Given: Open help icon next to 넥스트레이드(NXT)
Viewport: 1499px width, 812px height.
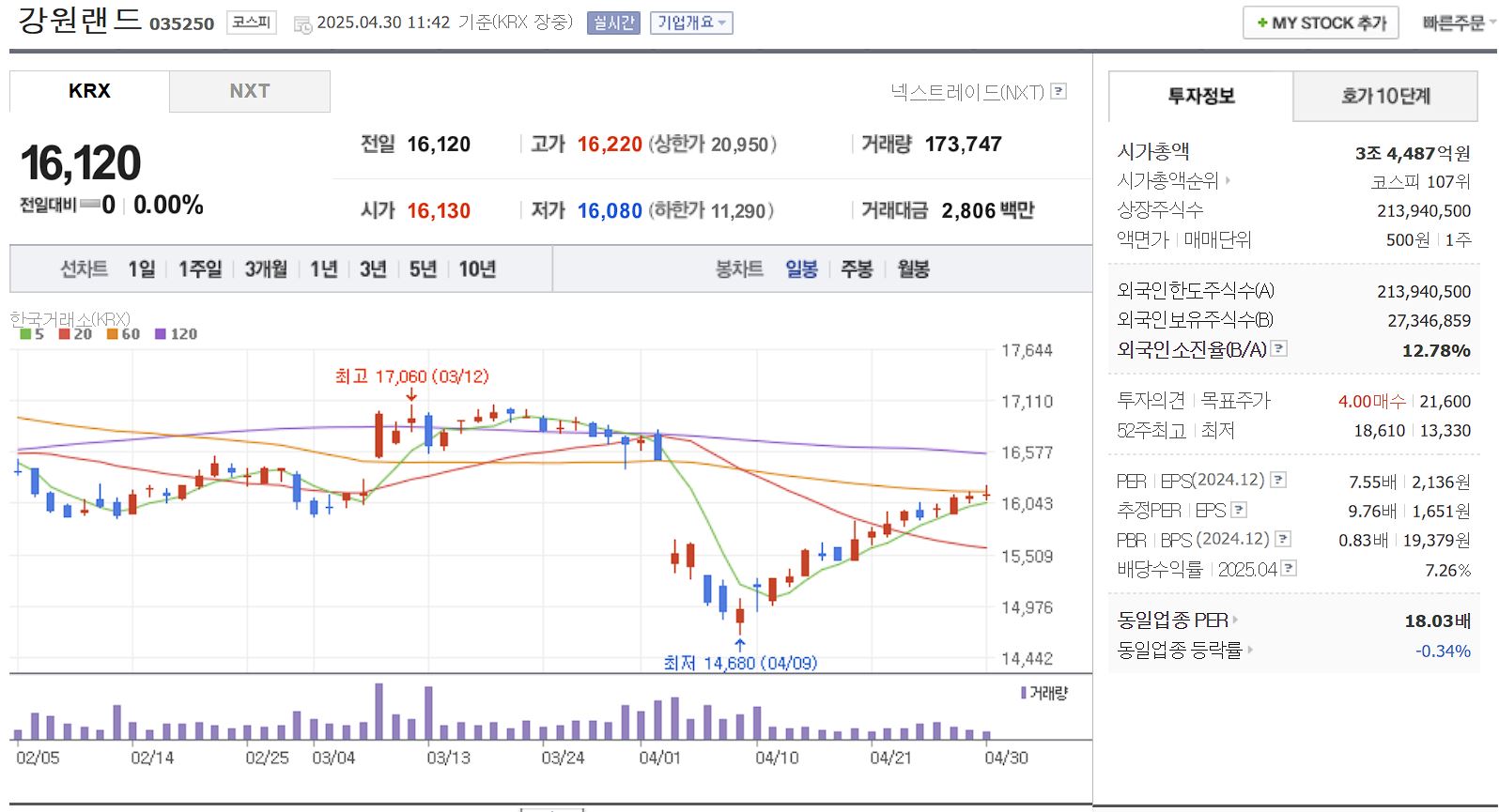Looking at the screenshot, I should click(x=1059, y=91).
